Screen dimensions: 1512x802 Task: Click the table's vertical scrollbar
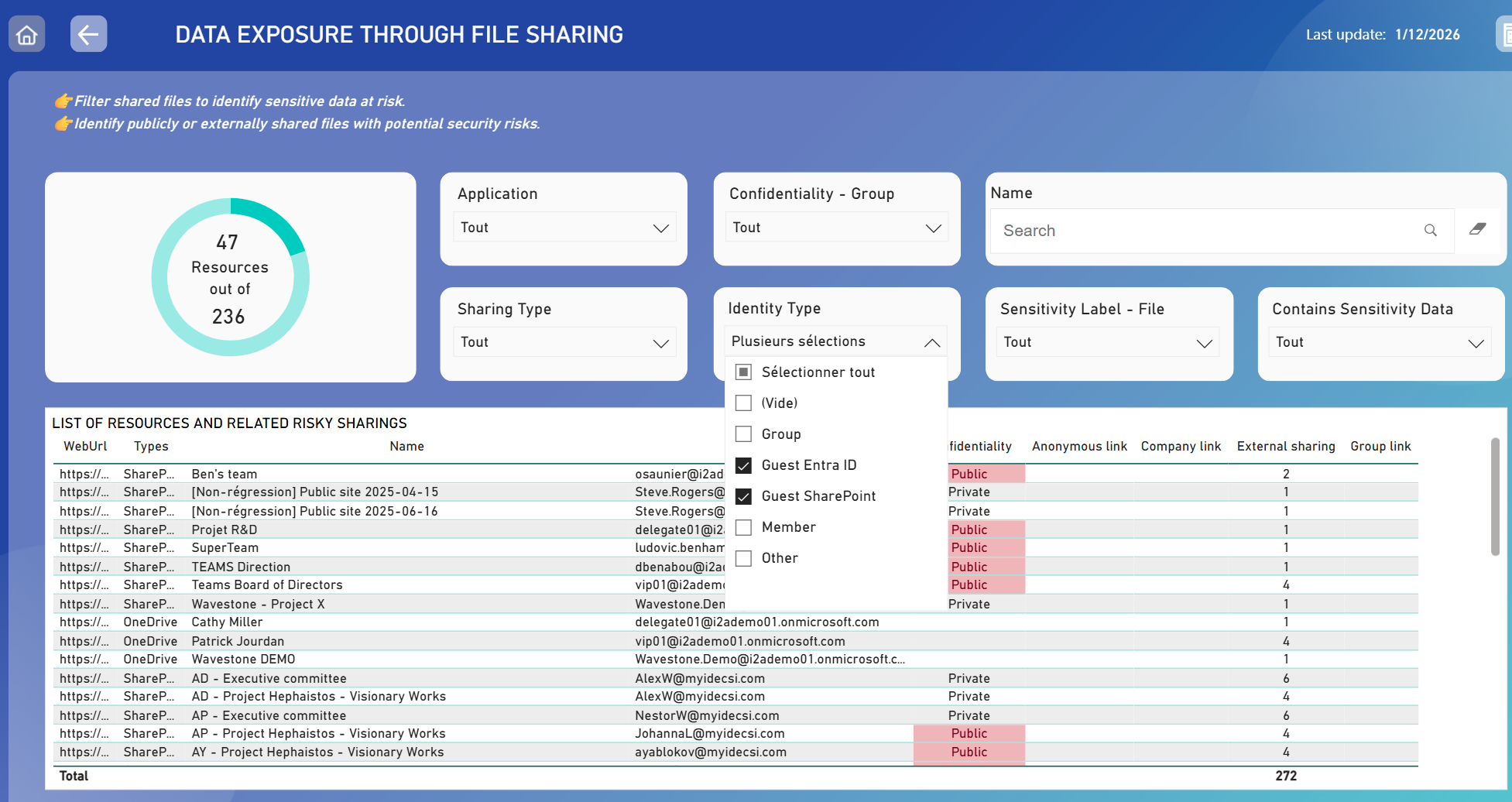(1495, 497)
